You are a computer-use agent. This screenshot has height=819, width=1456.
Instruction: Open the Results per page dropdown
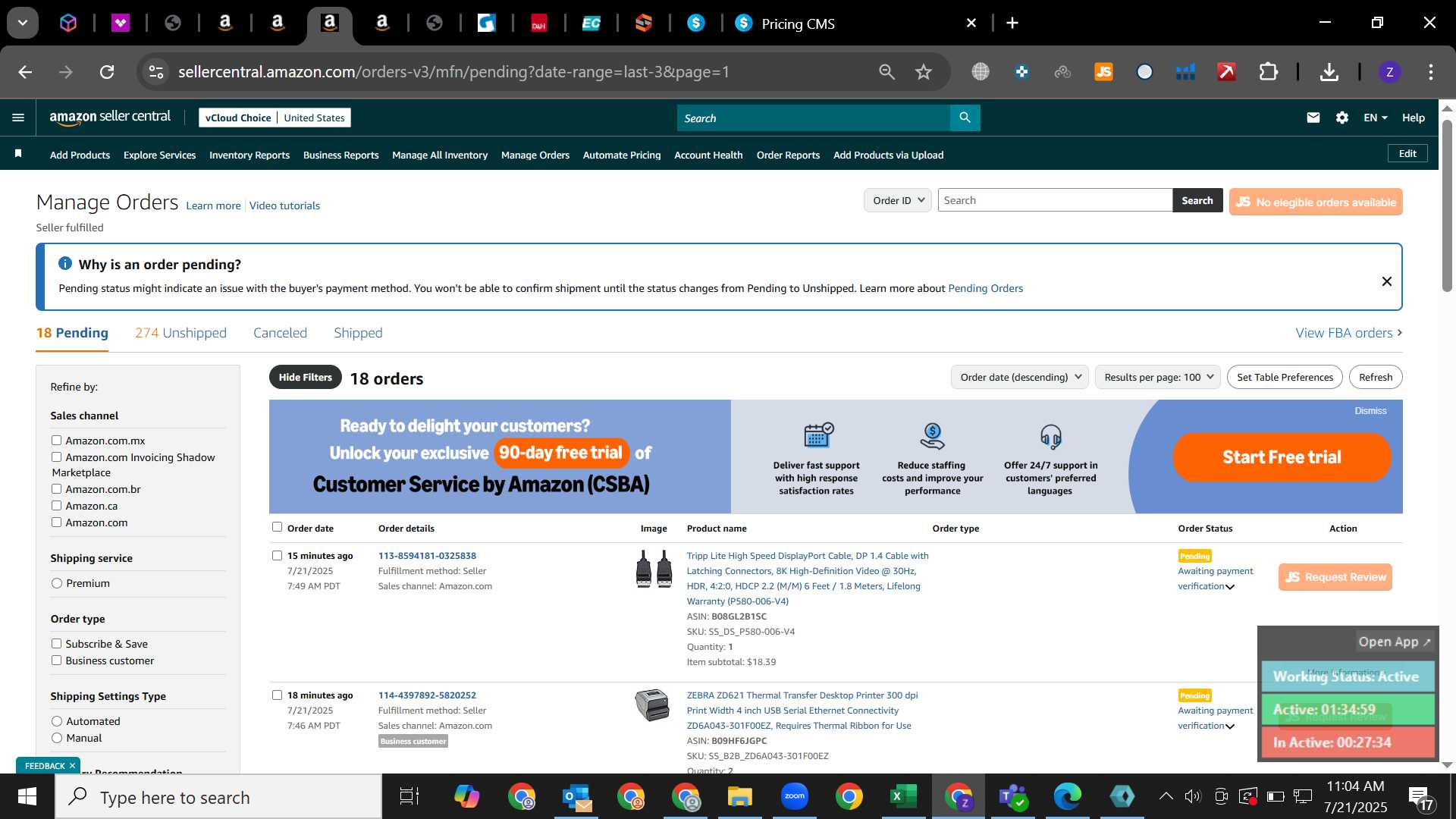click(1158, 377)
